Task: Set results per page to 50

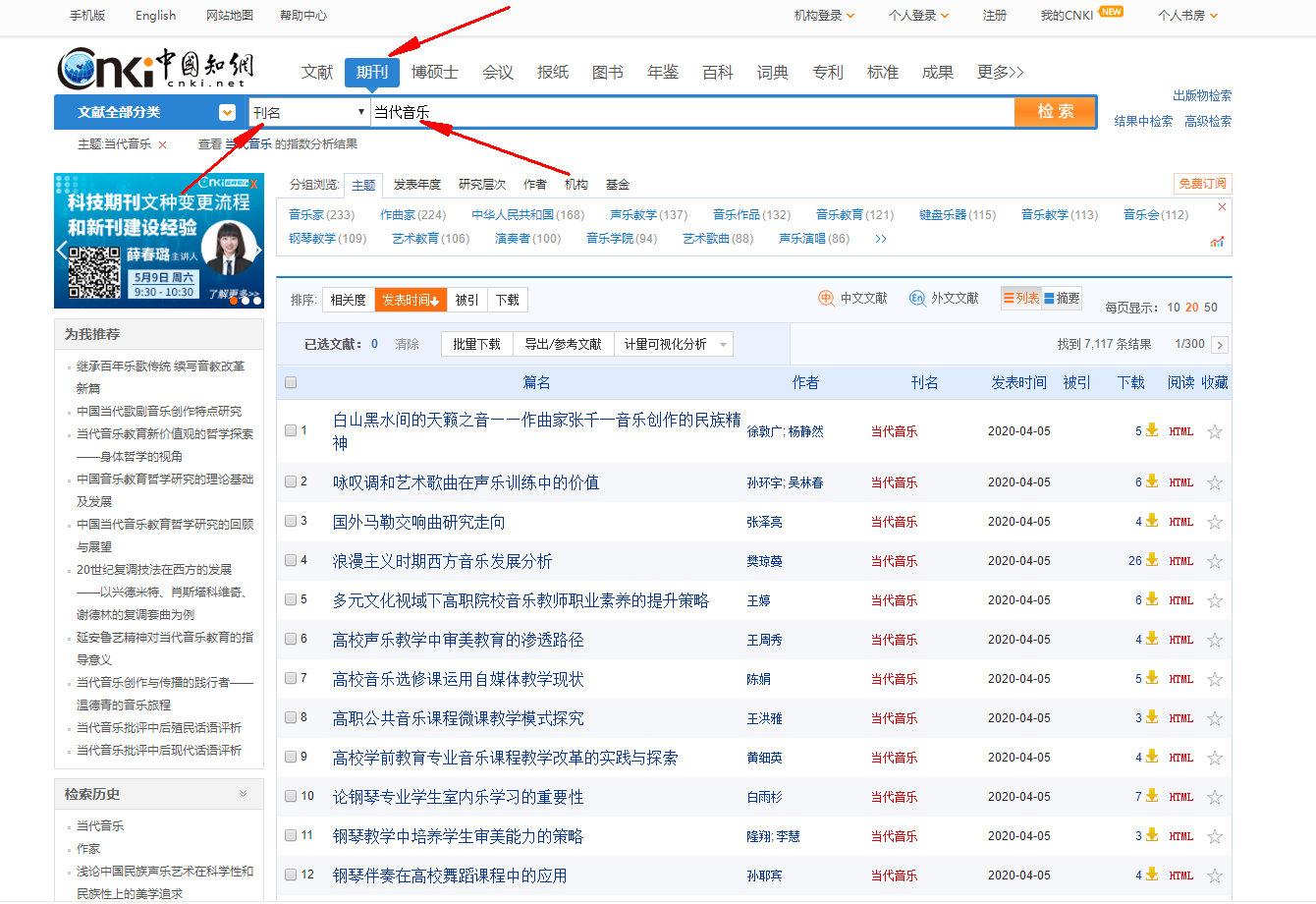Action: click(1211, 308)
